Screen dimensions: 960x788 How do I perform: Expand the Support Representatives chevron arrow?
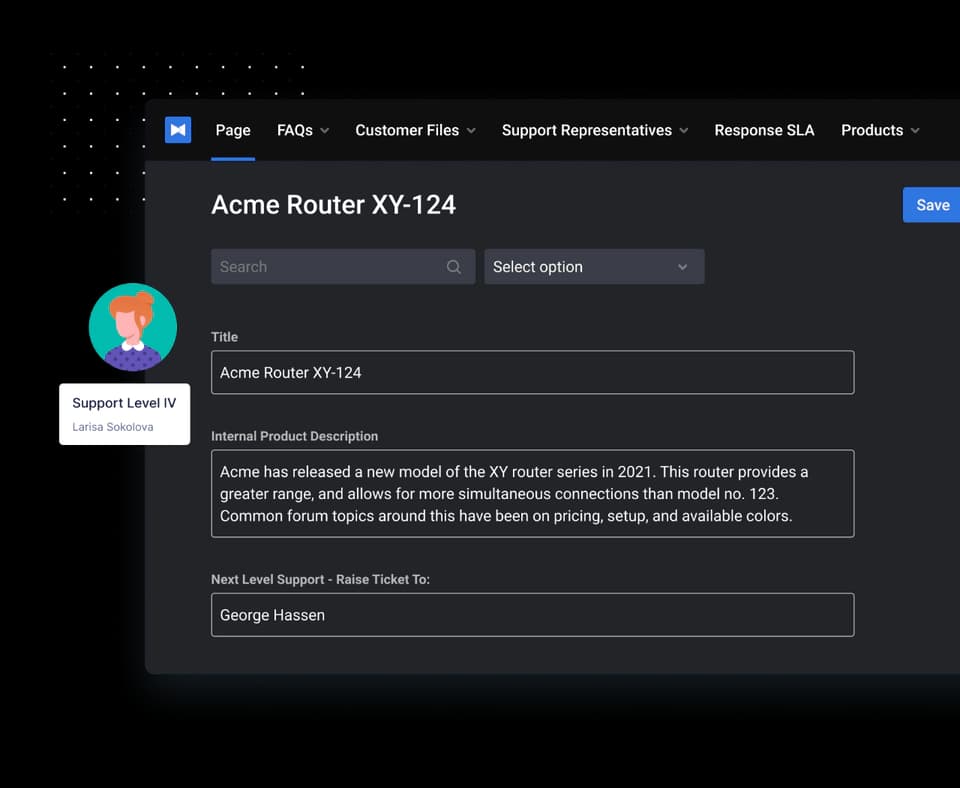(684, 131)
